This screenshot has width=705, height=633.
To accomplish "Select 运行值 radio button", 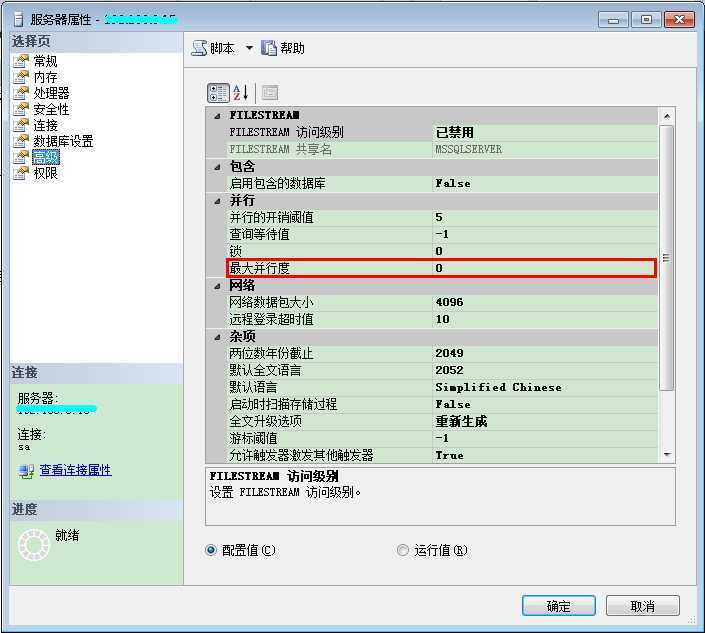I will coord(403,550).
